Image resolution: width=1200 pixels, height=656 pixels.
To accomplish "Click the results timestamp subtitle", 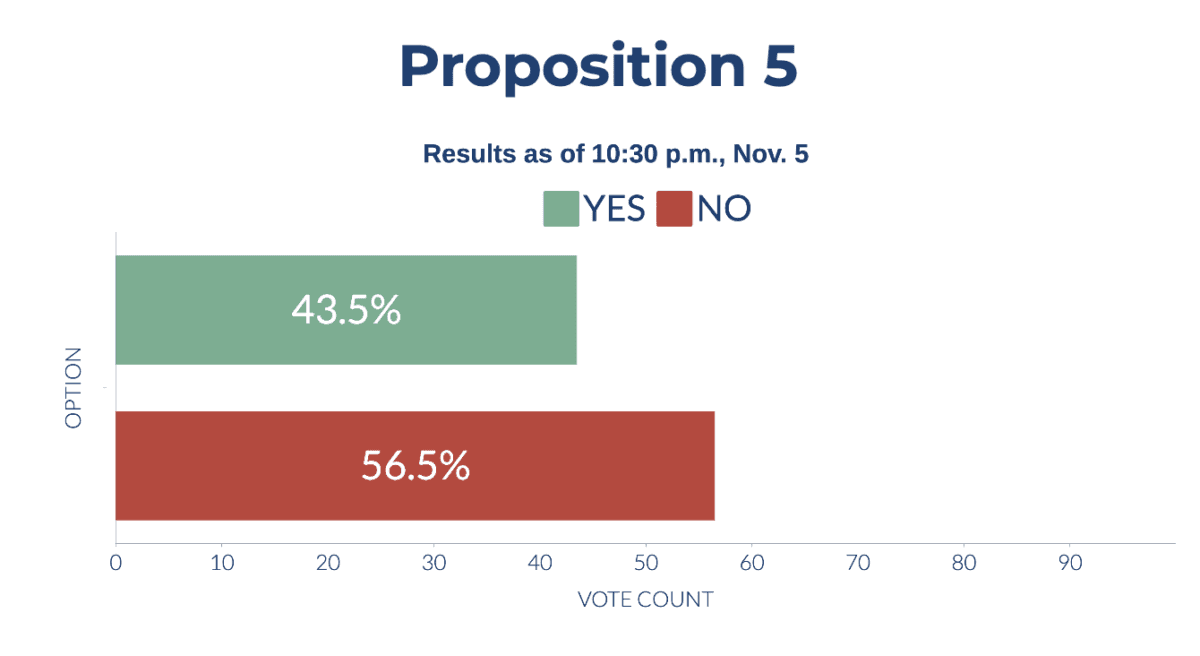I will (615, 154).
